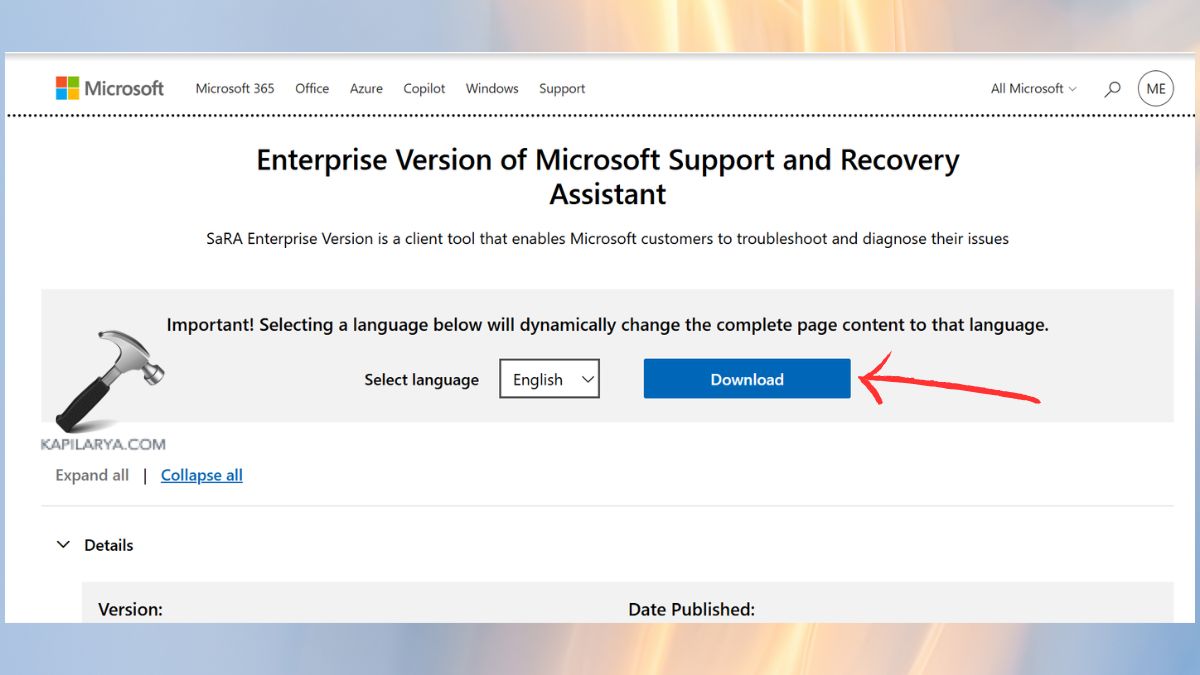Viewport: 1200px width, 675px height.
Task: Click the blue Download button
Action: 747,379
